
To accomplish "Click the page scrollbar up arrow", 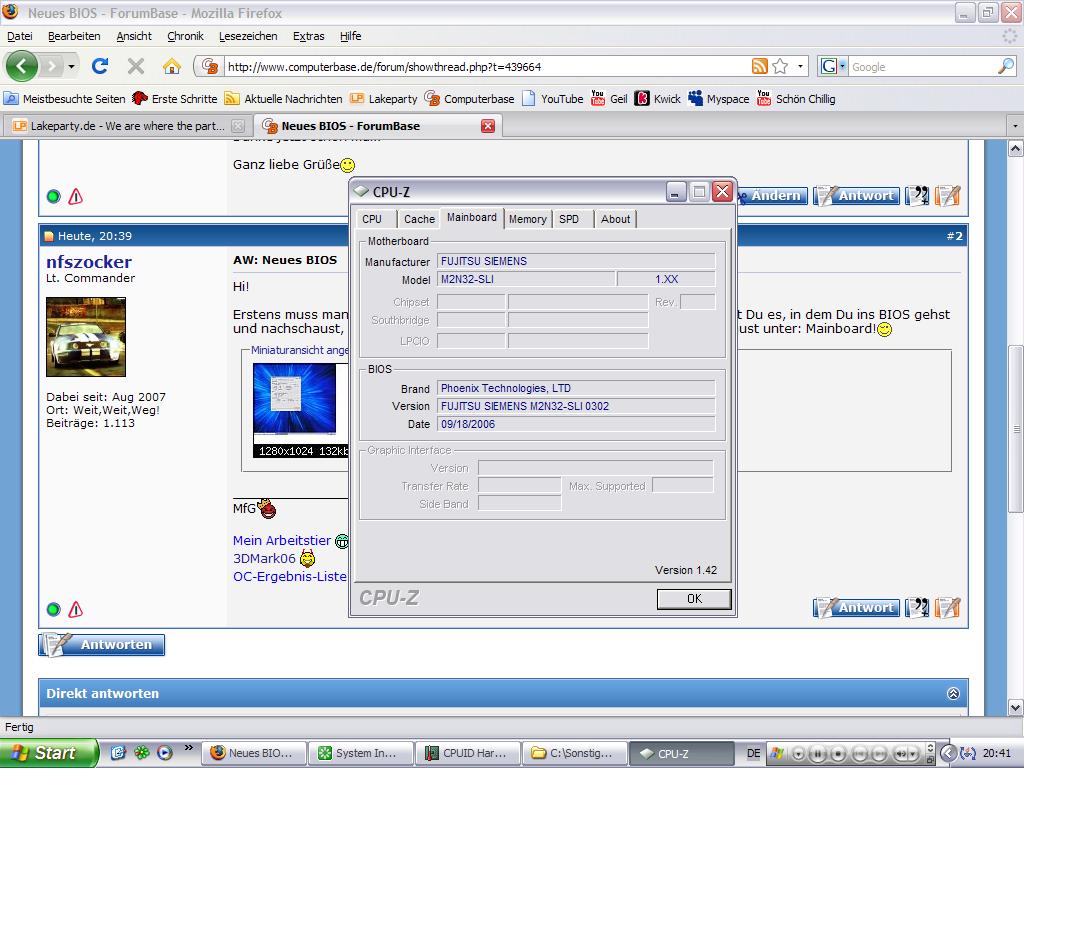I will (1015, 148).
